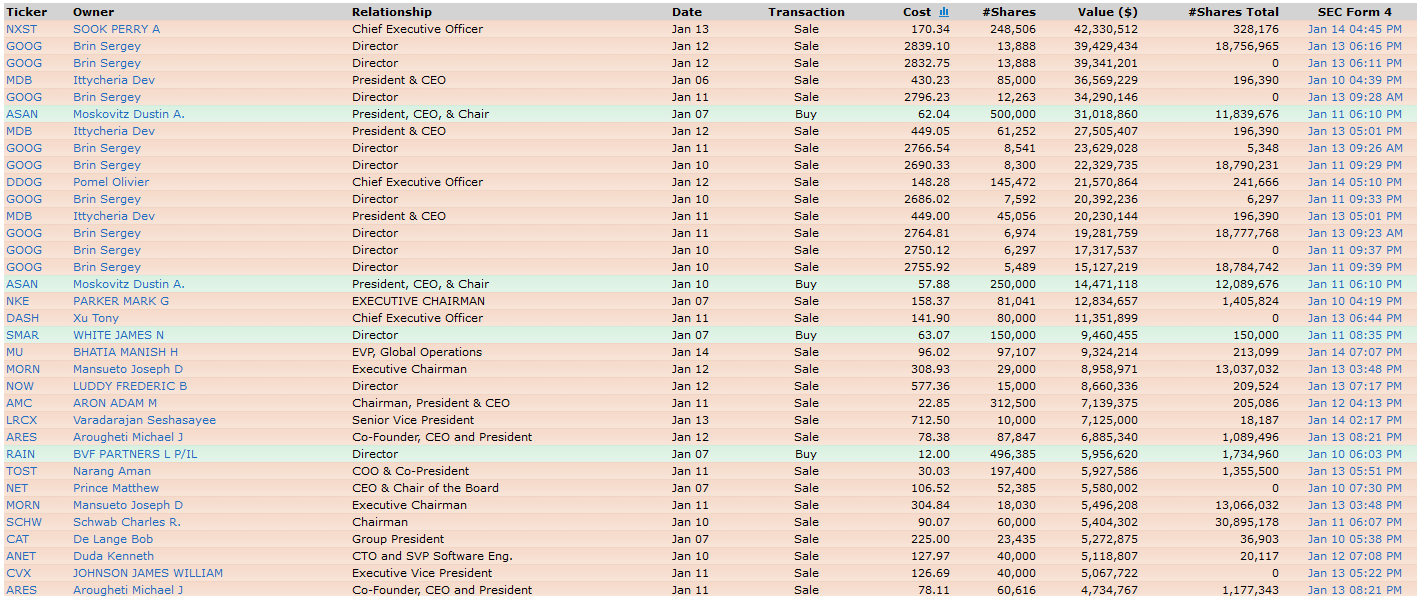
Task: Open the MU ticker link
Action: pyautogui.click(x=14, y=352)
